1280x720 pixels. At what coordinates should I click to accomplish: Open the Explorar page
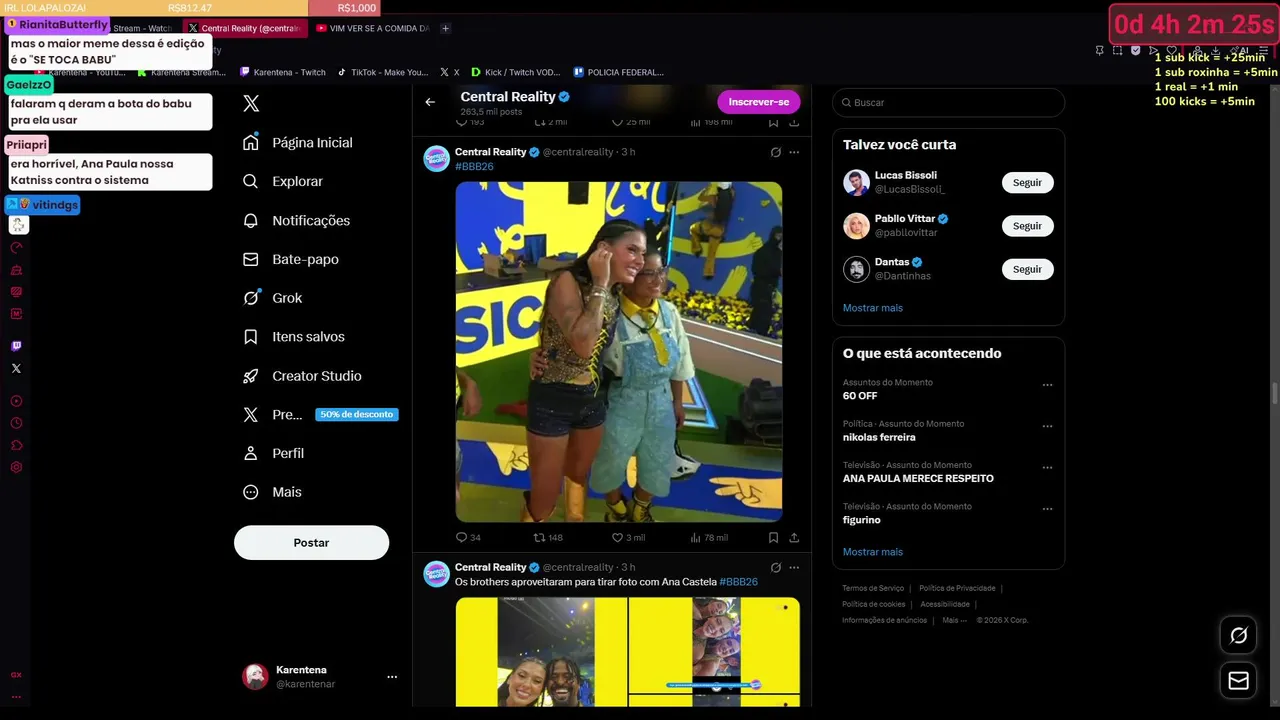283,181
